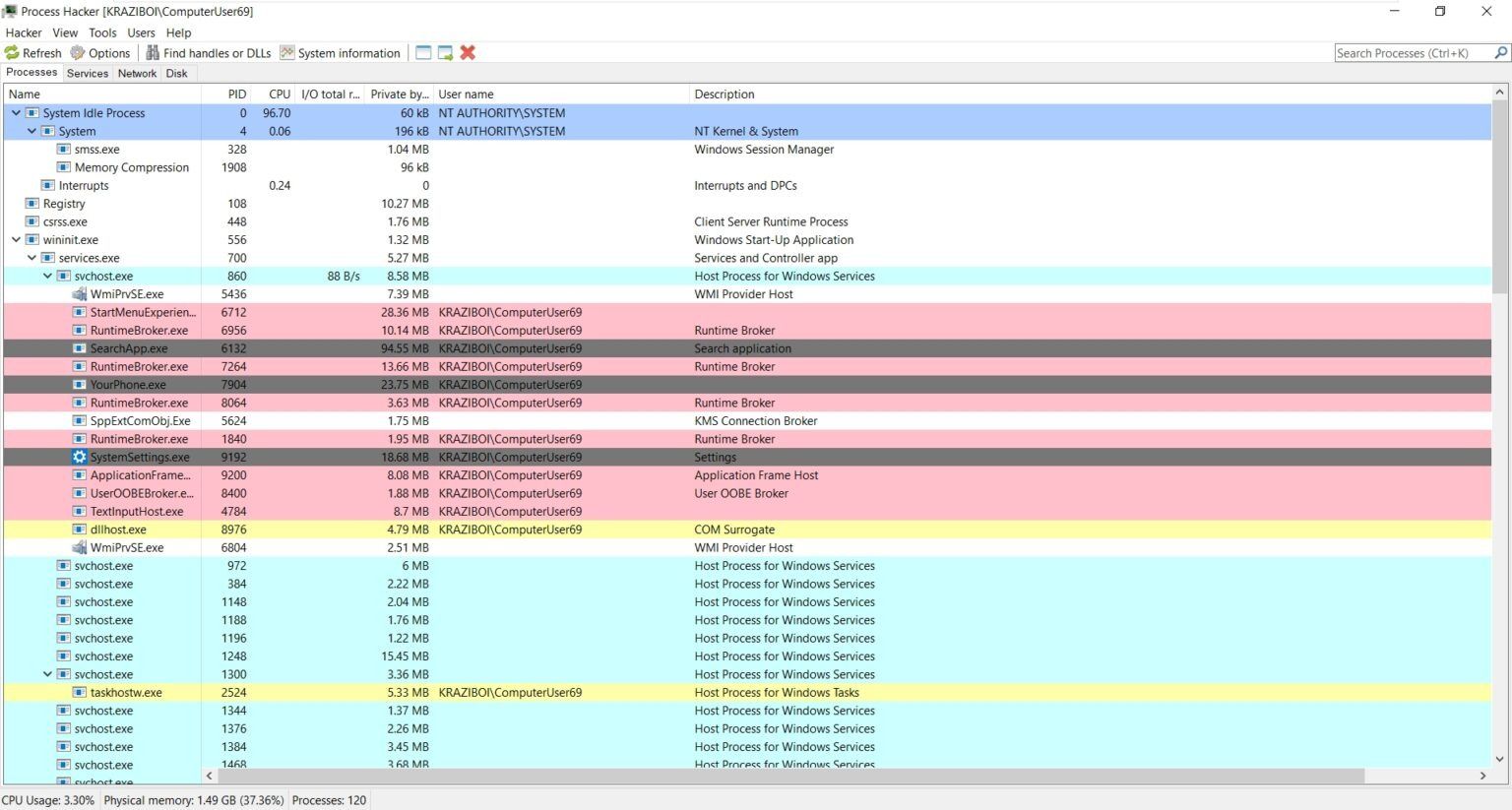Click the vertical scrollbar down arrow

1500,759
